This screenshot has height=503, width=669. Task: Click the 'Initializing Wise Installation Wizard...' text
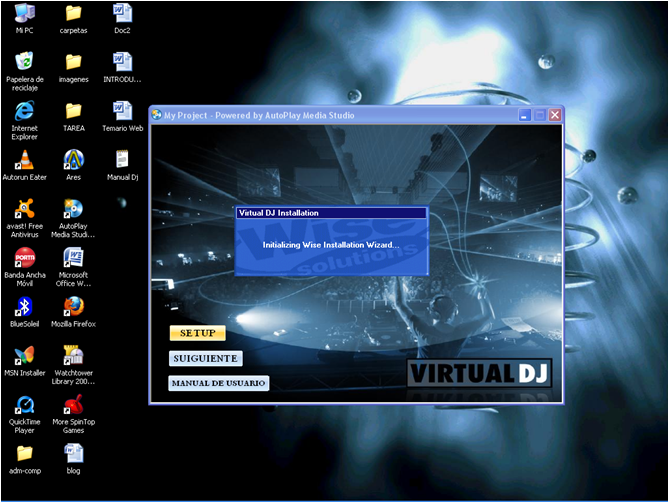pyautogui.click(x=331, y=245)
